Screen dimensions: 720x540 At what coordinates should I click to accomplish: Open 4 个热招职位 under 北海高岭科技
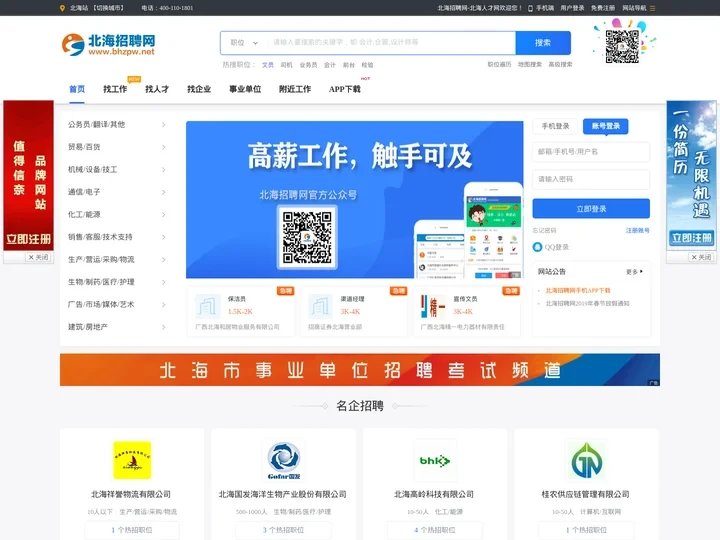tap(435, 530)
